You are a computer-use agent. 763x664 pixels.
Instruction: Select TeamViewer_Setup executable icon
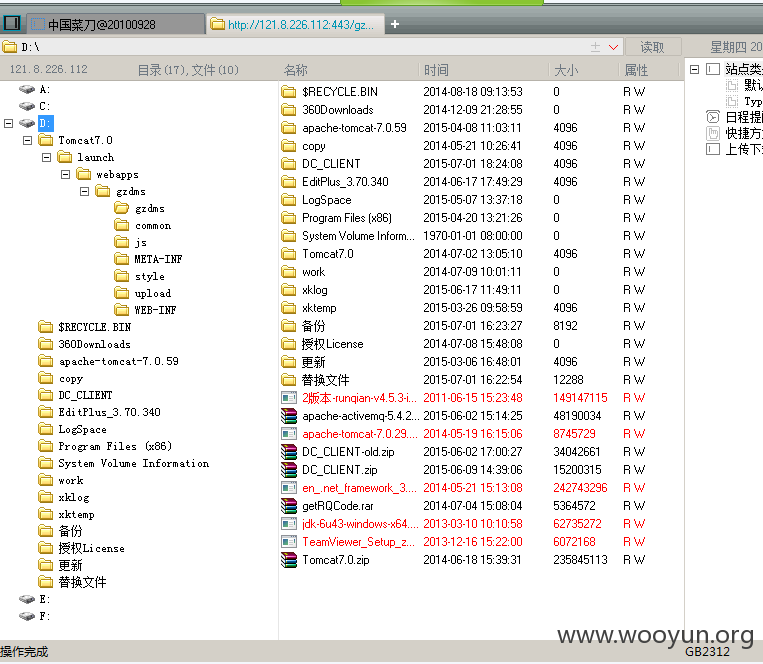289,541
